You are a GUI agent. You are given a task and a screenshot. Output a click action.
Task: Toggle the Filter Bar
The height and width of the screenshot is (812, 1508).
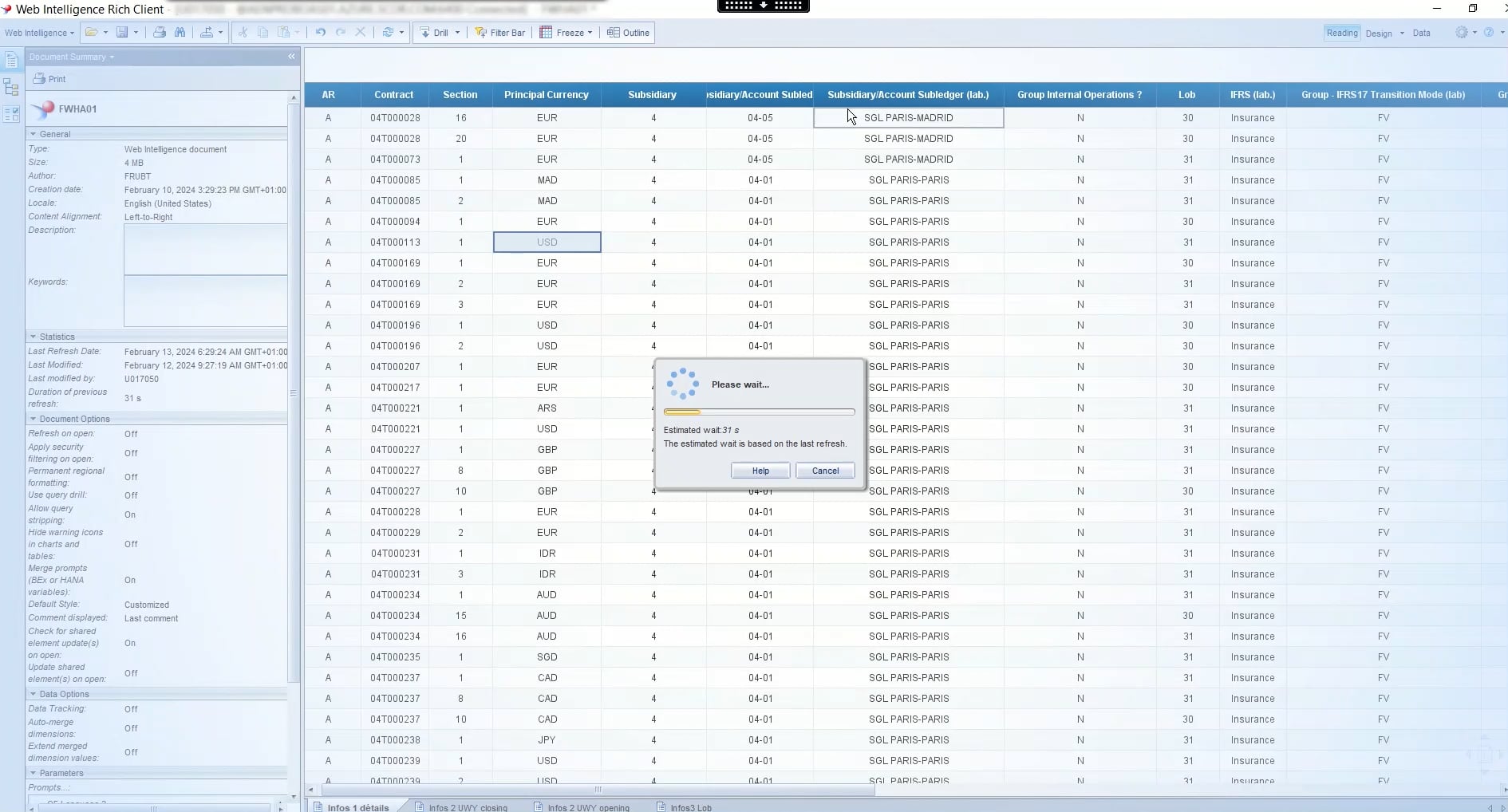pyautogui.click(x=500, y=33)
